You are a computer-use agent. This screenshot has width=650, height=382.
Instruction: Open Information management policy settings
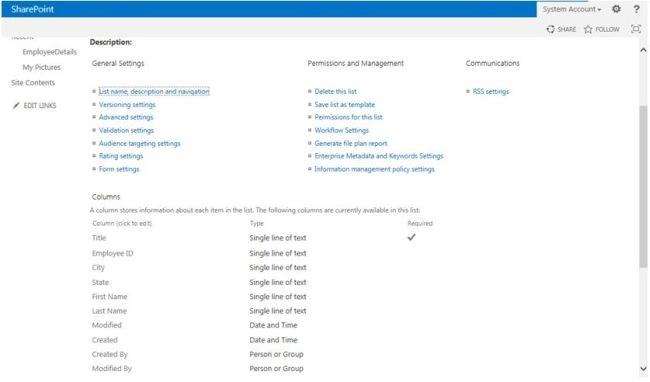coord(374,169)
